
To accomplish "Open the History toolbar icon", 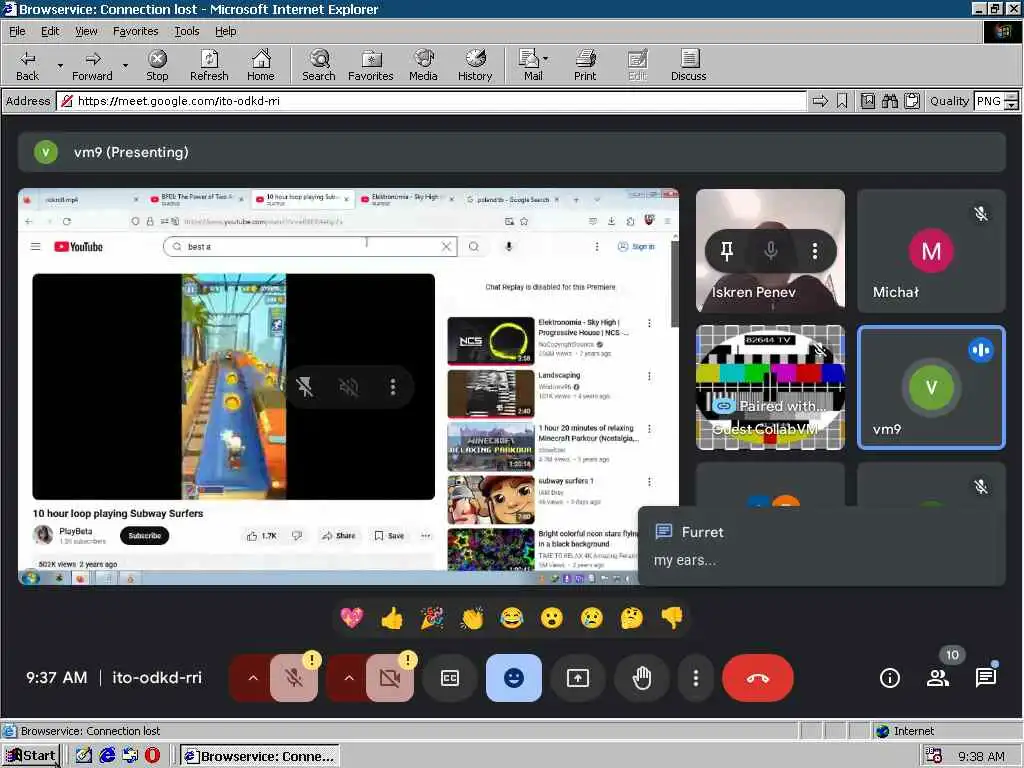I will (475, 65).
